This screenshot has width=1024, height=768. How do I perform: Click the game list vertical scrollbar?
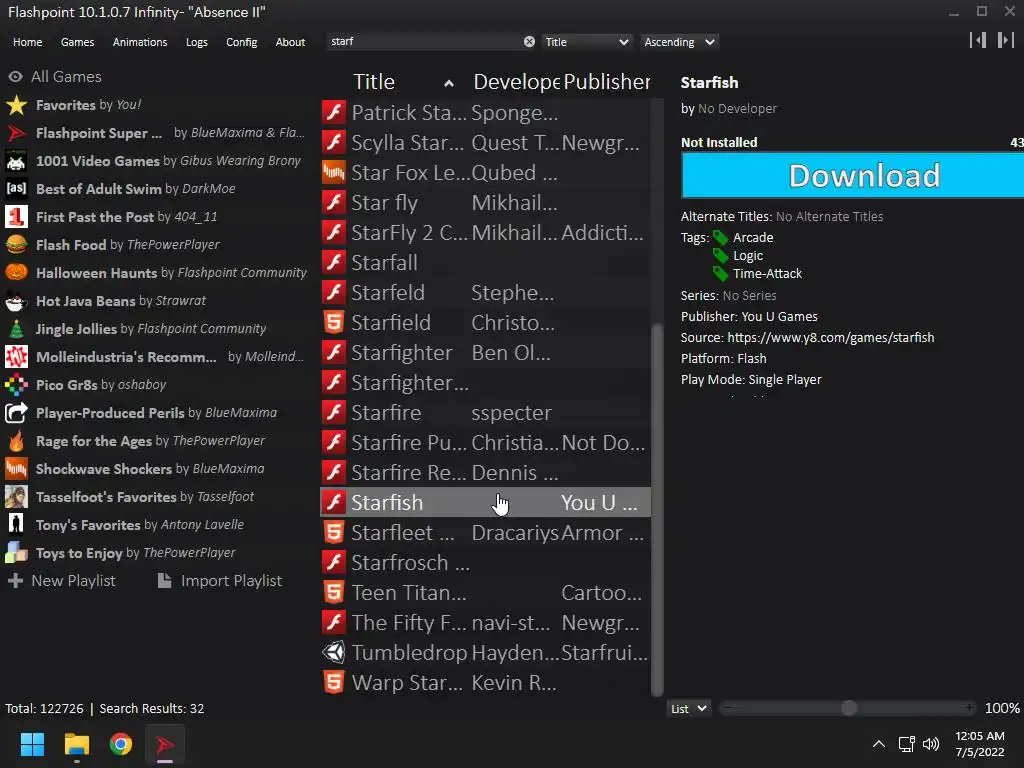pos(658,509)
